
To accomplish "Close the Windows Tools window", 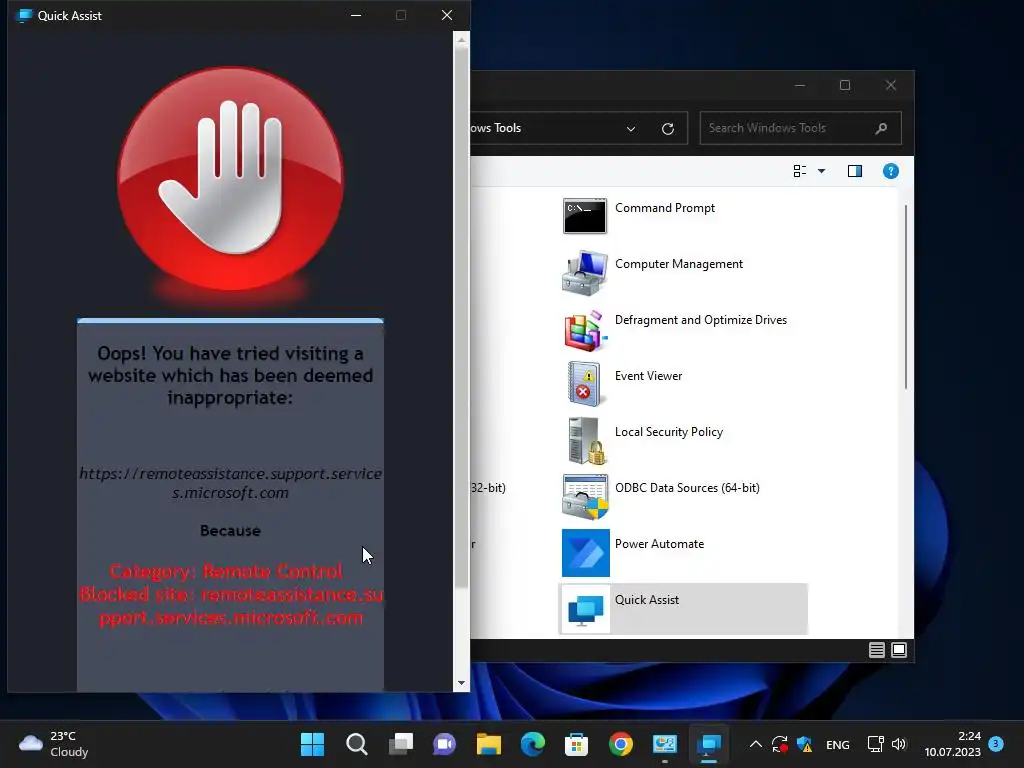I will point(891,86).
